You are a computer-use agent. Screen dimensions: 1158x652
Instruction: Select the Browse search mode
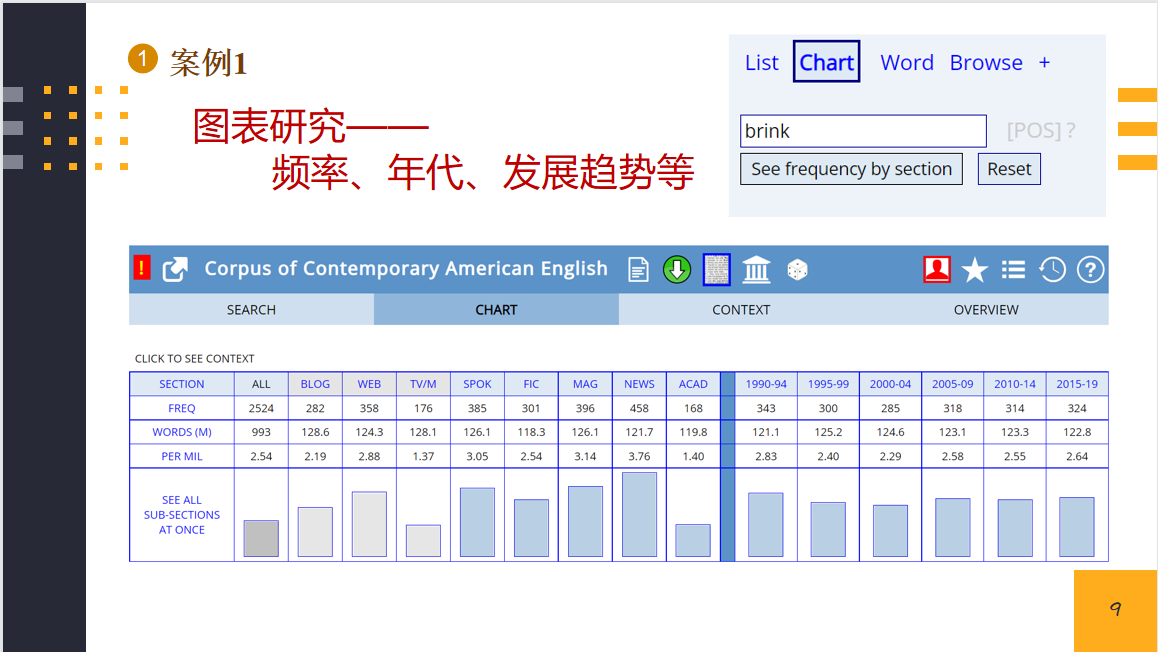coord(986,63)
